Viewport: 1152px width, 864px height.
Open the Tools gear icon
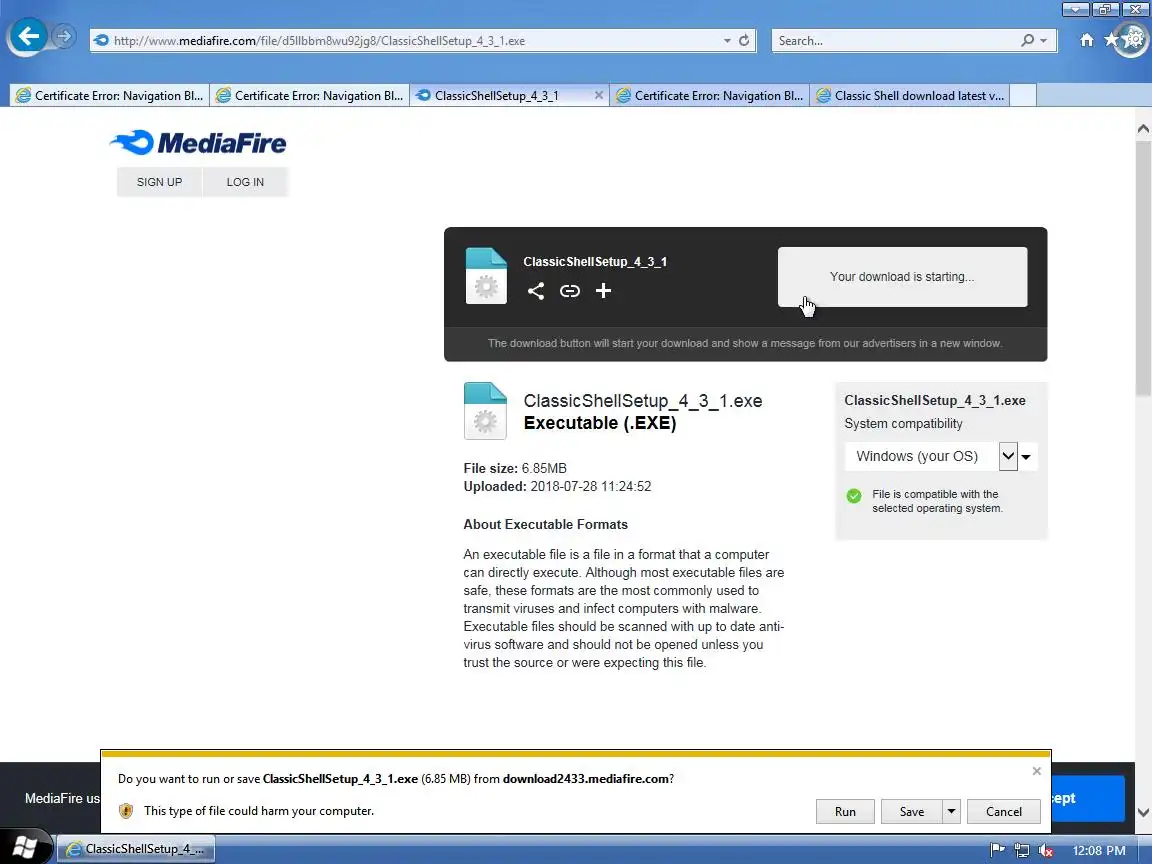tap(1134, 39)
